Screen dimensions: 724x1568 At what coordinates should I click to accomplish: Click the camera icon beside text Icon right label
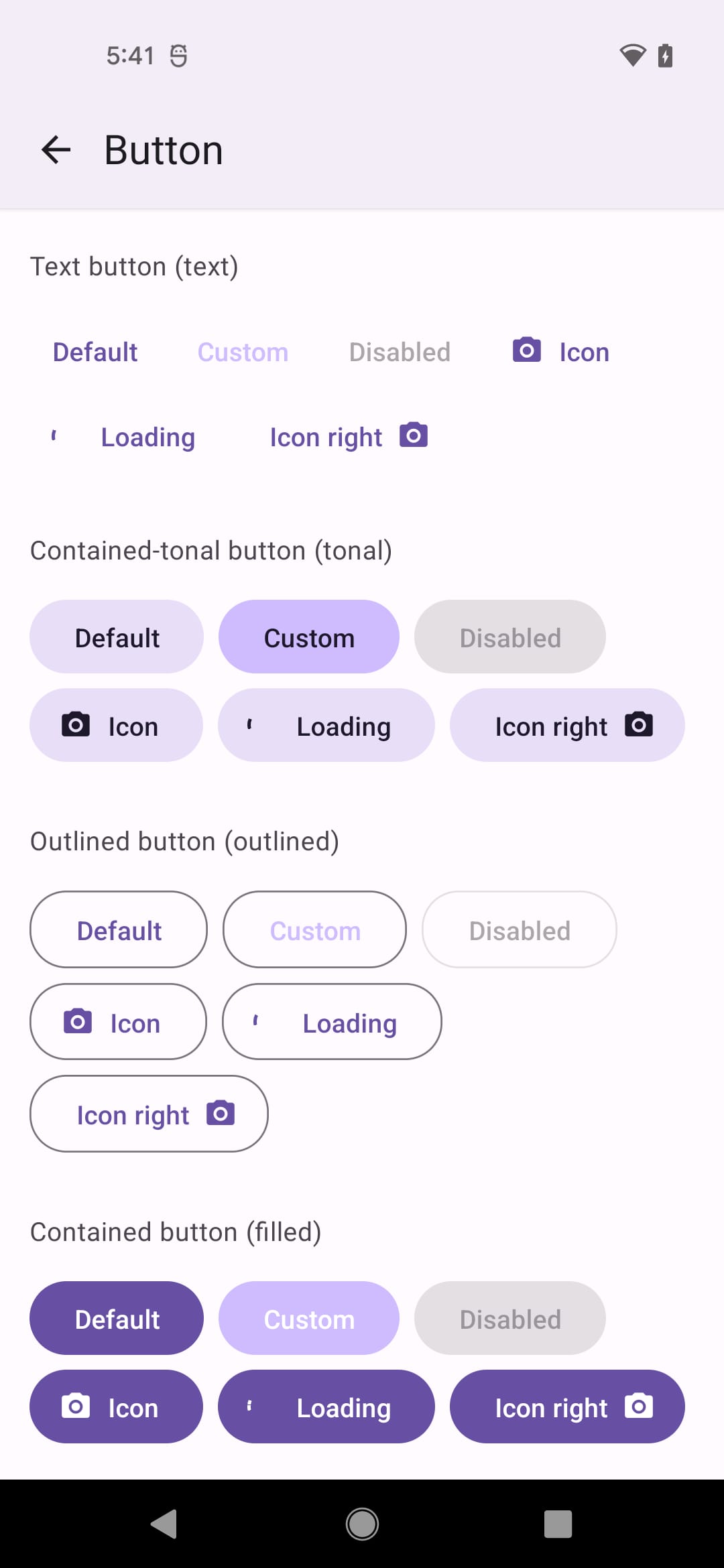413,435
